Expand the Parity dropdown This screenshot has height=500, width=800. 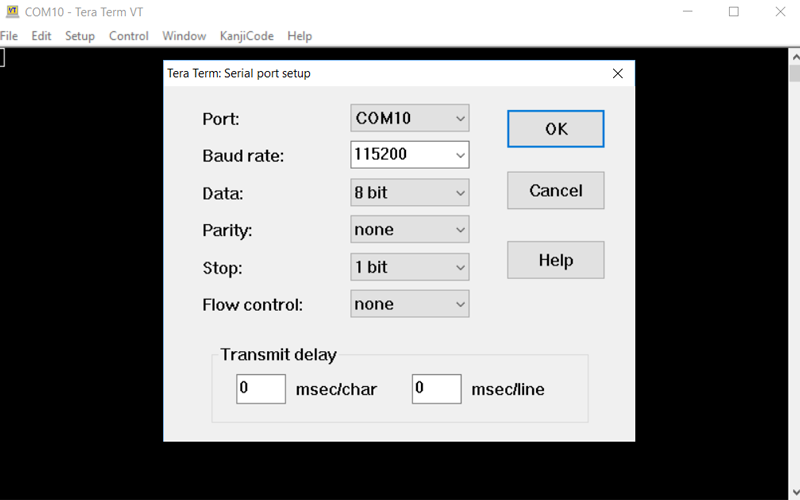click(x=409, y=230)
